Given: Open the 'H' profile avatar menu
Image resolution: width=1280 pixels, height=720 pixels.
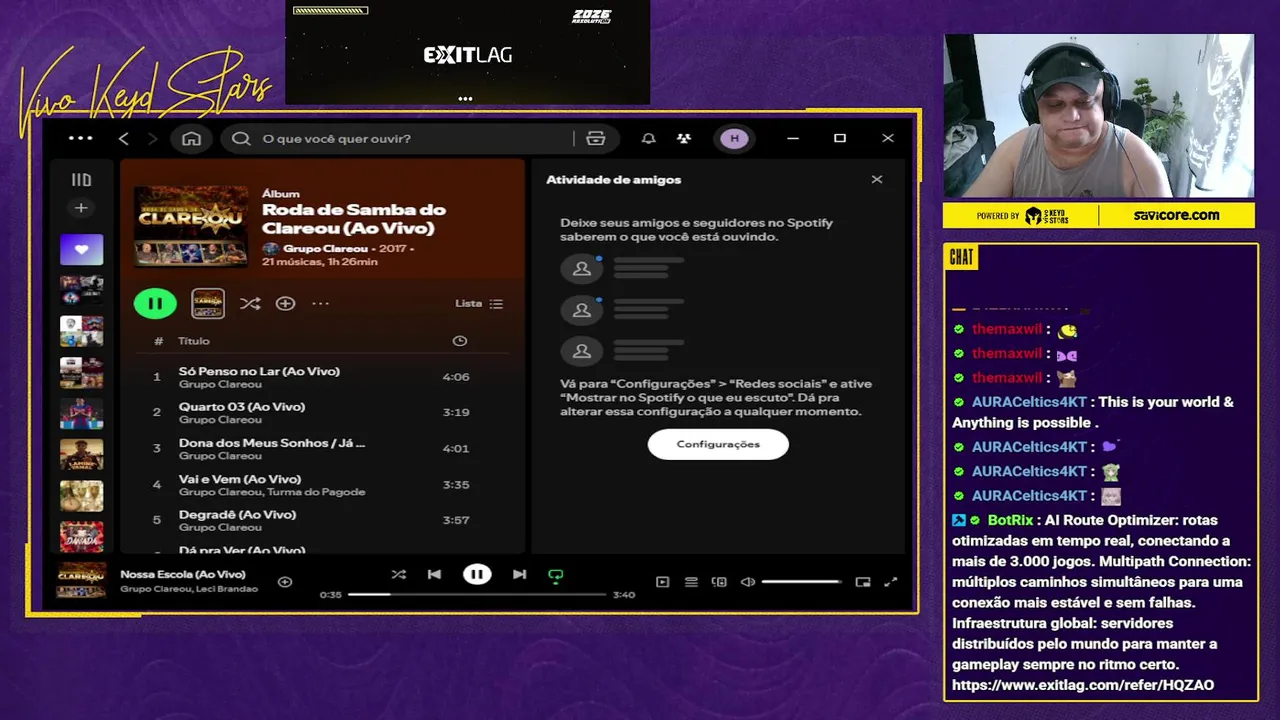Looking at the screenshot, I should point(735,139).
